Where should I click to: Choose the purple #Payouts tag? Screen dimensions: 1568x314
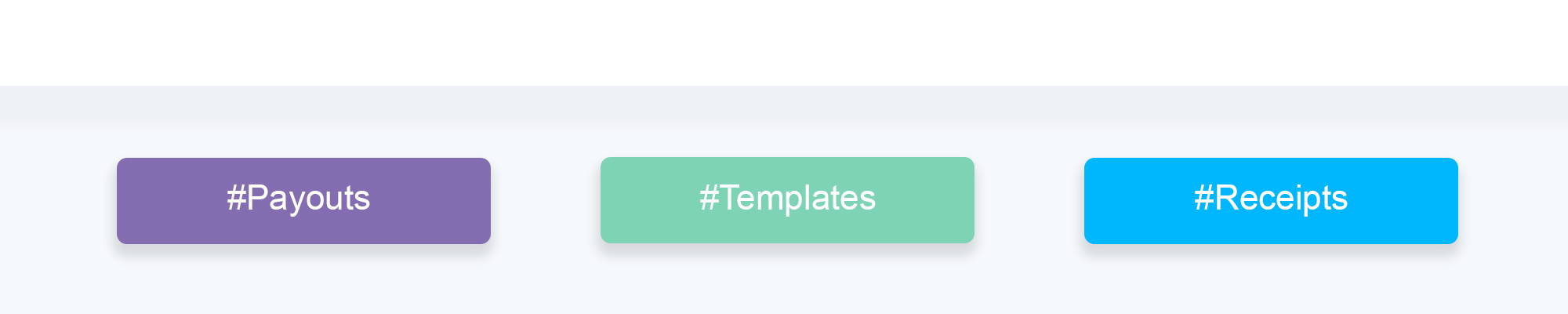pos(303,201)
